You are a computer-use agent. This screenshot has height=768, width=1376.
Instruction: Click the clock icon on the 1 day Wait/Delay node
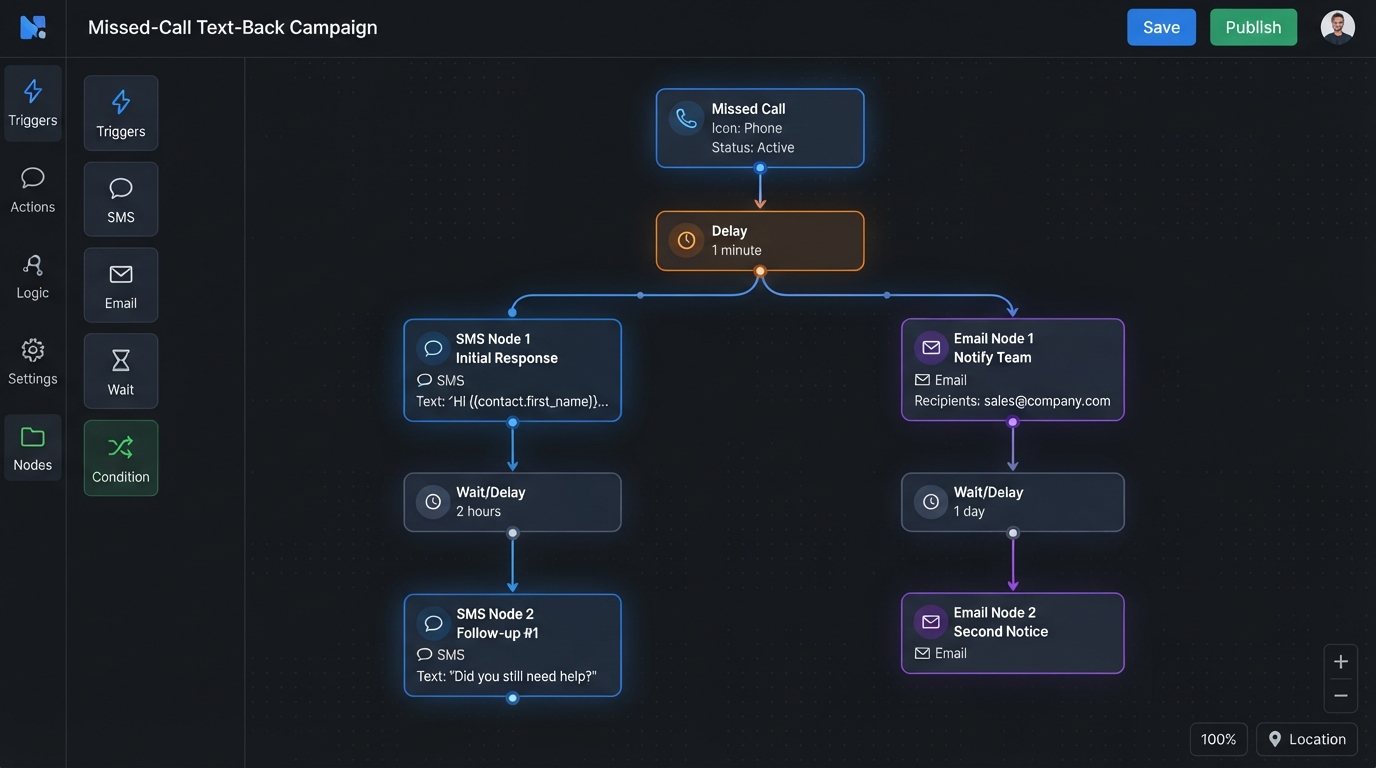pos(931,502)
